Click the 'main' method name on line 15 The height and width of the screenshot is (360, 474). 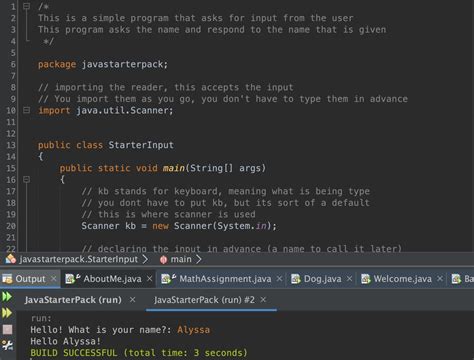pyautogui.click(x=173, y=168)
